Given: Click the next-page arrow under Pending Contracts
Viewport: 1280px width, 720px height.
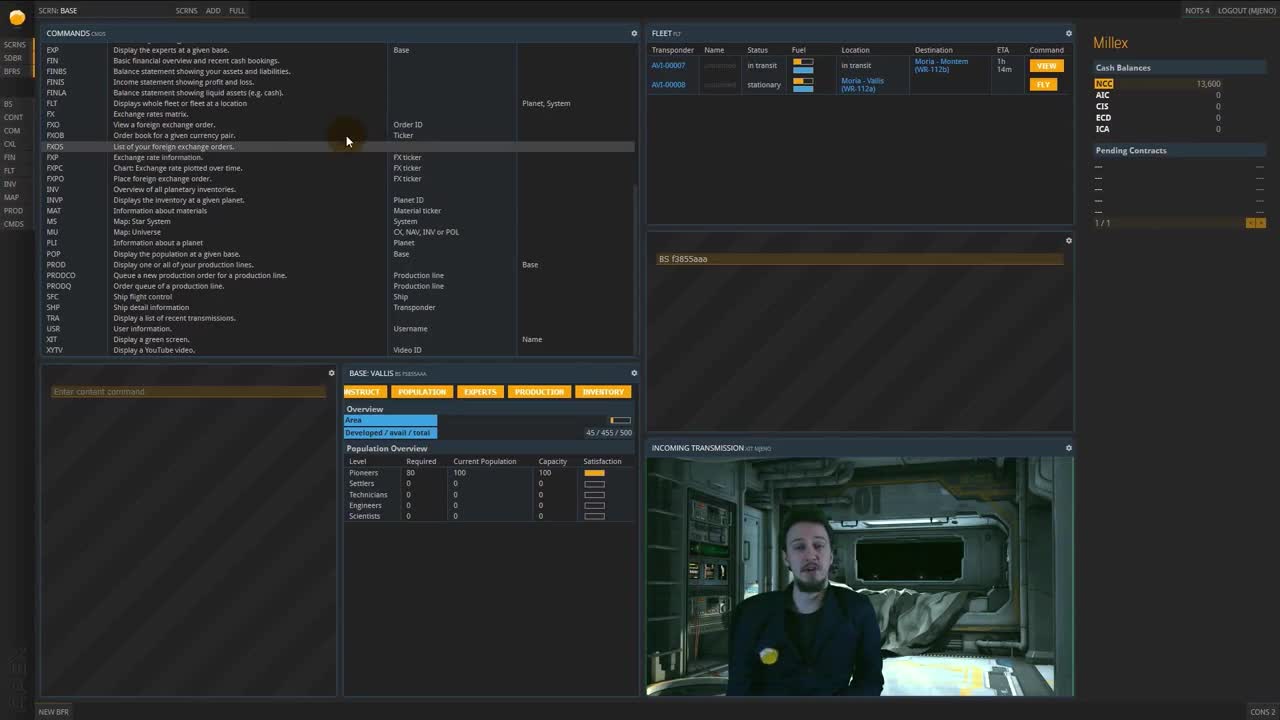Looking at the screenshot, I should tap(1260, 223).
